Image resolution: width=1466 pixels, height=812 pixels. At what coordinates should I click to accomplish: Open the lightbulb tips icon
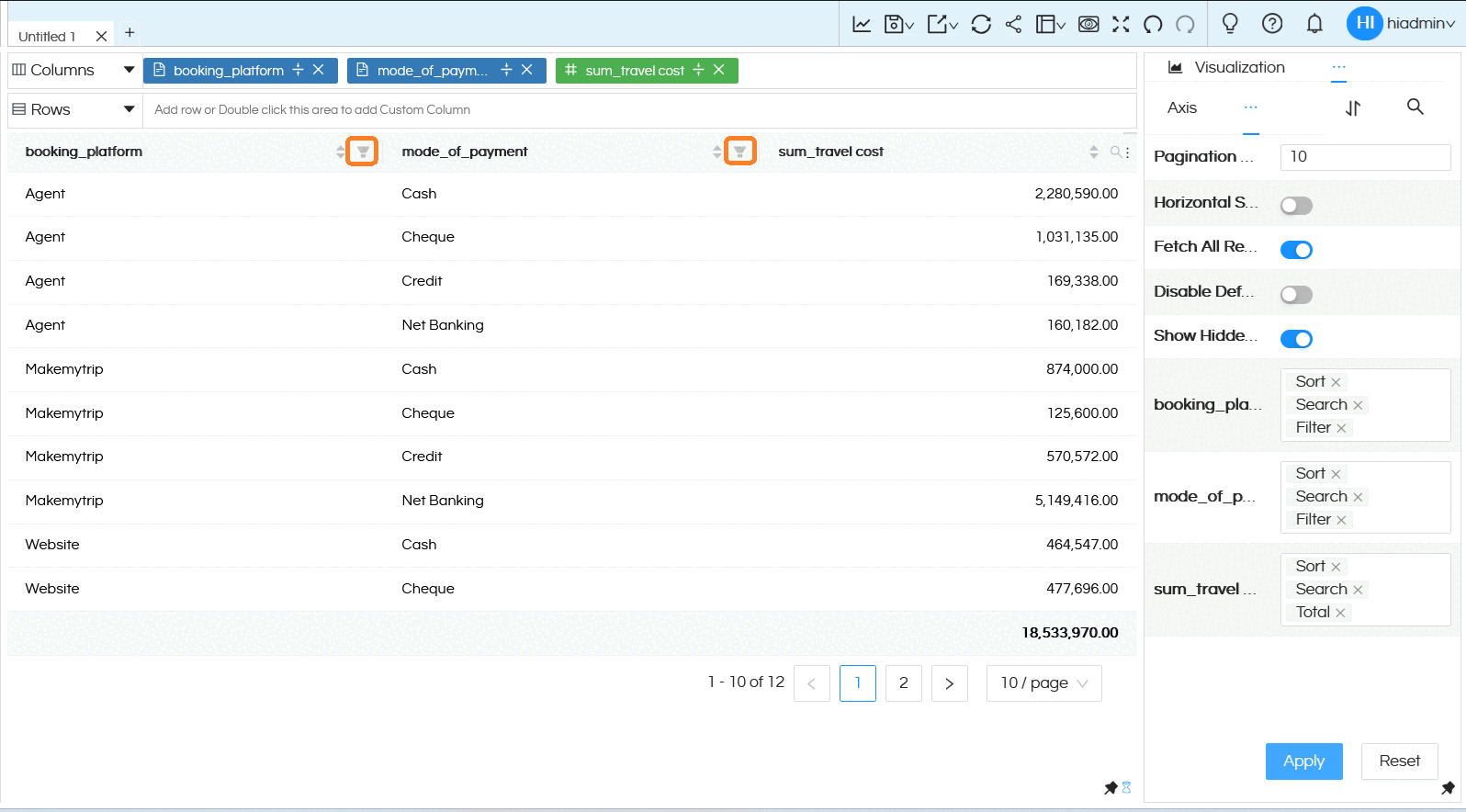[x=1230, y=23]
